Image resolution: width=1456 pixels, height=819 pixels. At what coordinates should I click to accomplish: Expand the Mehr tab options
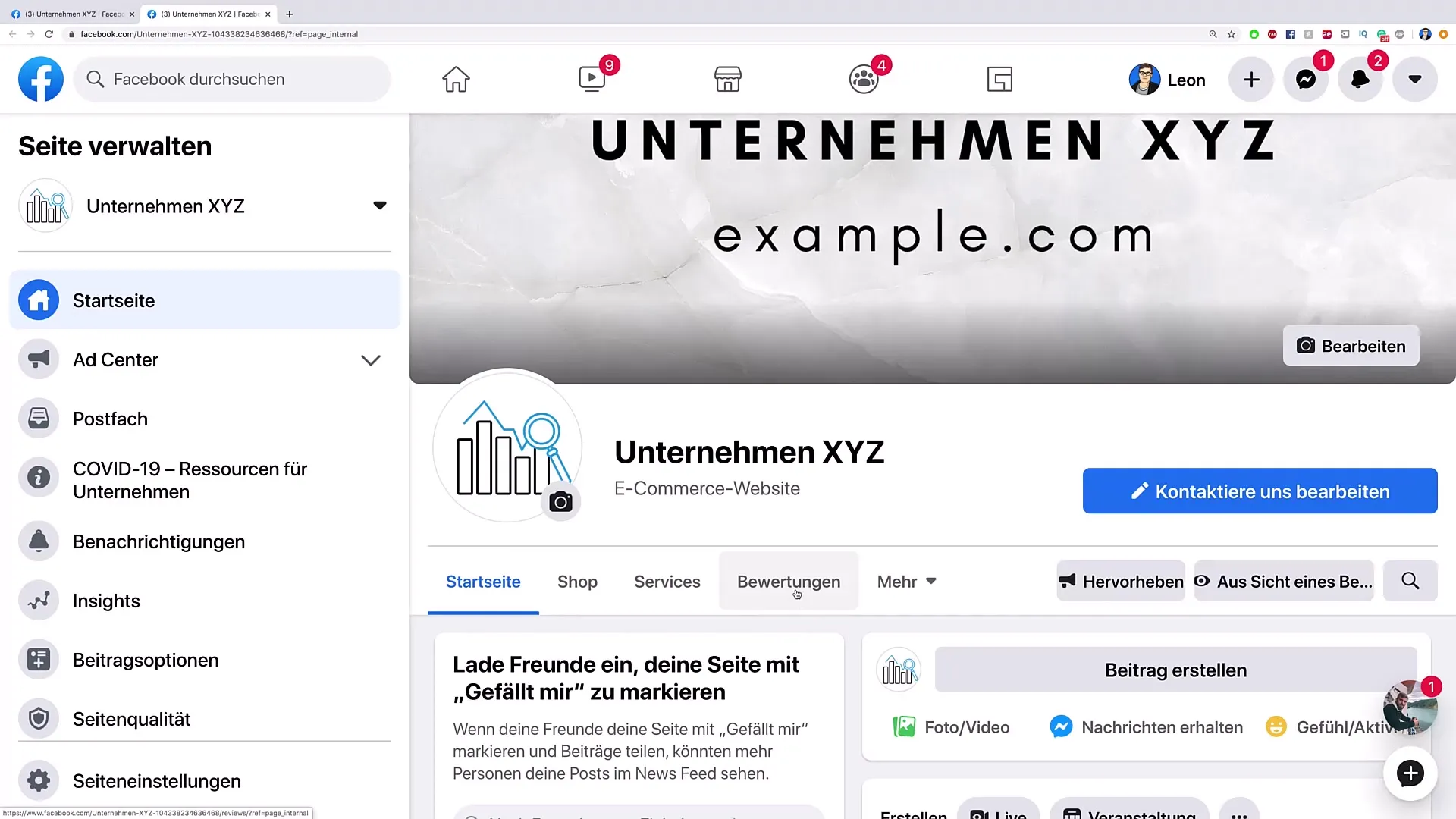pos(905,581)
